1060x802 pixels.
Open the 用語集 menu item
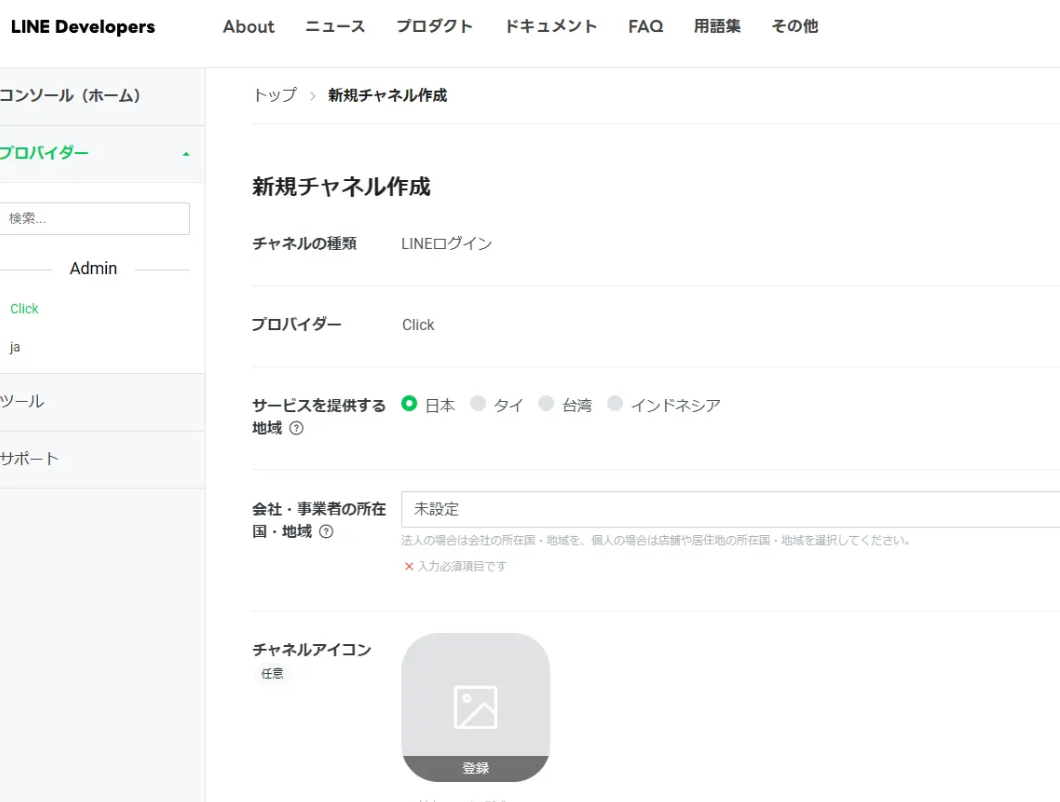pyautogui.click(x=717, y=26)
